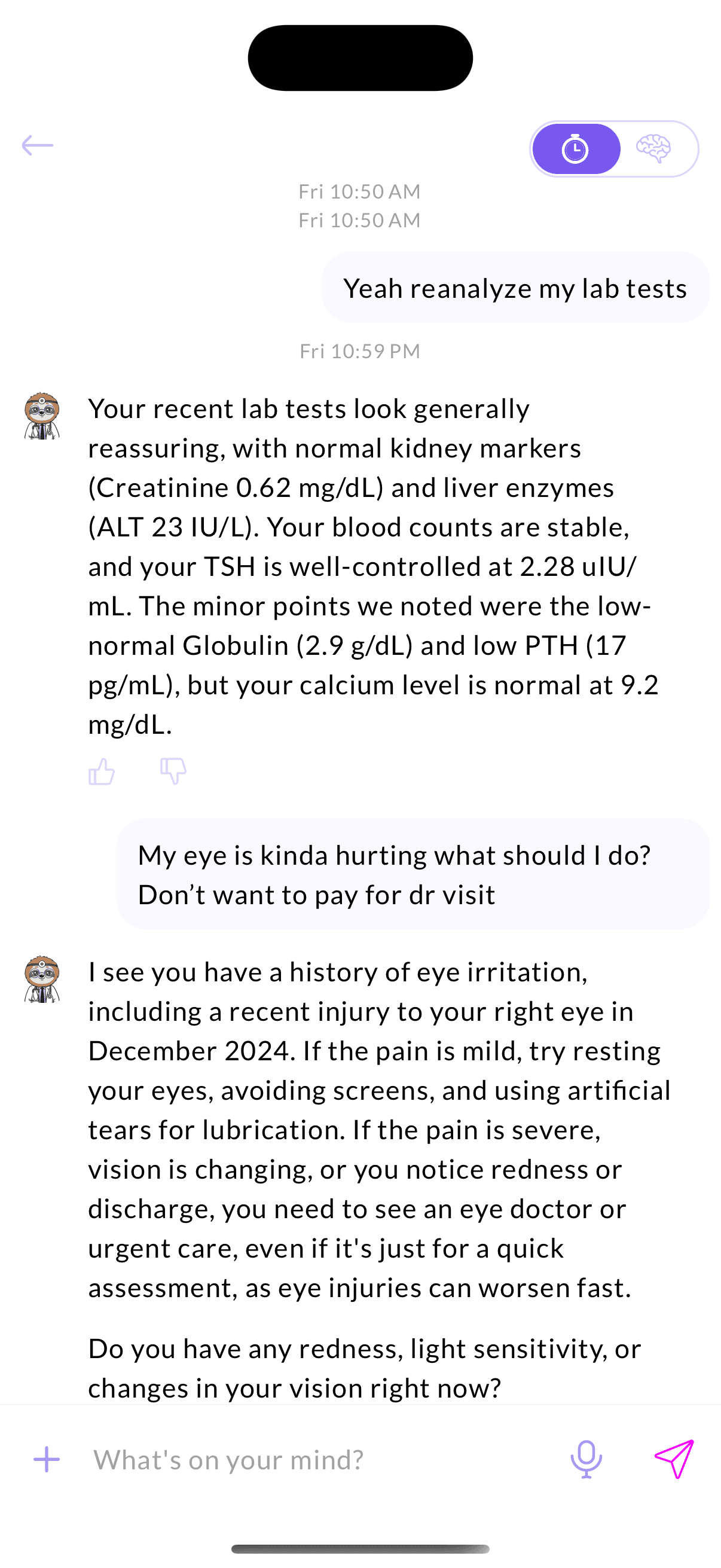Toggle the response speed switch to brain side
The height and width of the screenshot is (1568, 721).
pos(654,148)
